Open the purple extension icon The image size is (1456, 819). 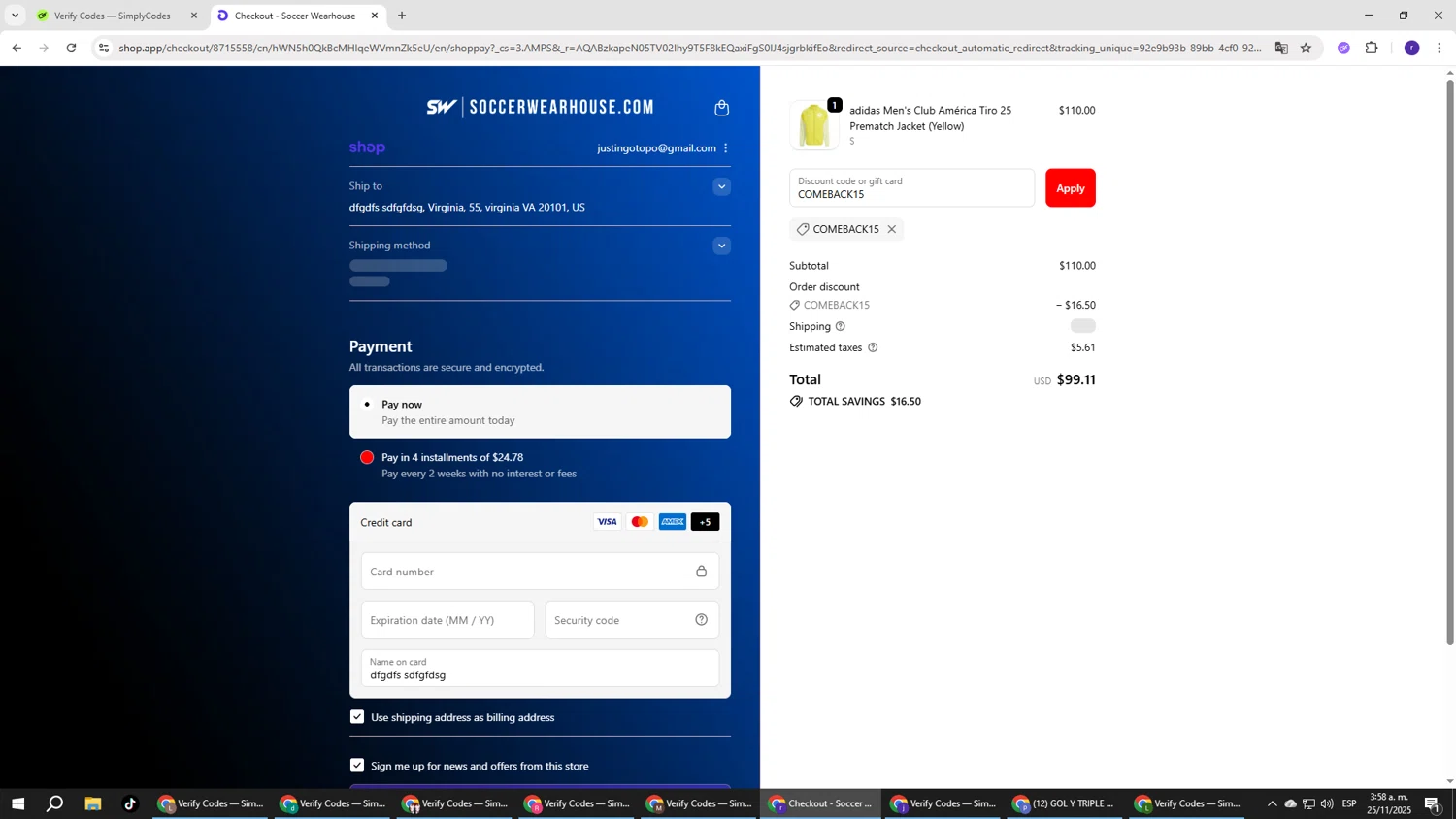point(1343,48)
